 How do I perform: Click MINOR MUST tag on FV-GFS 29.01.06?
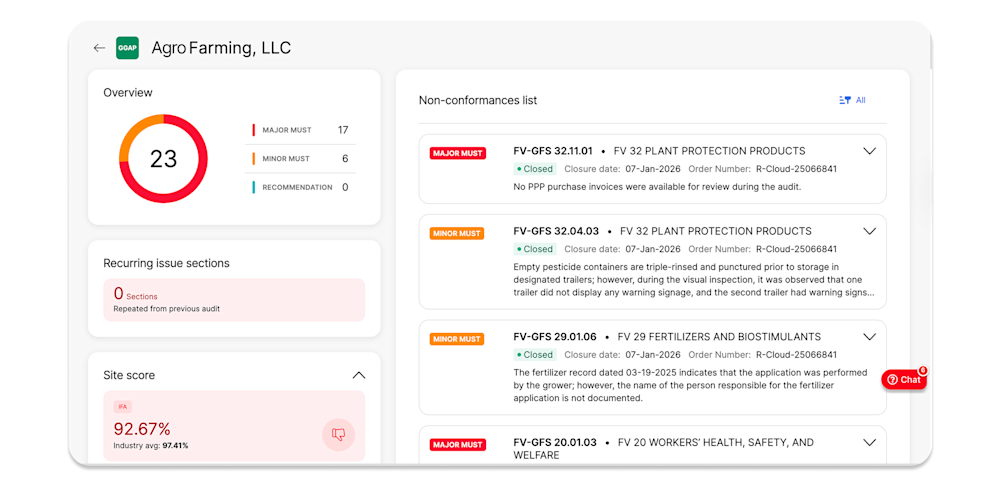[457, 339]
